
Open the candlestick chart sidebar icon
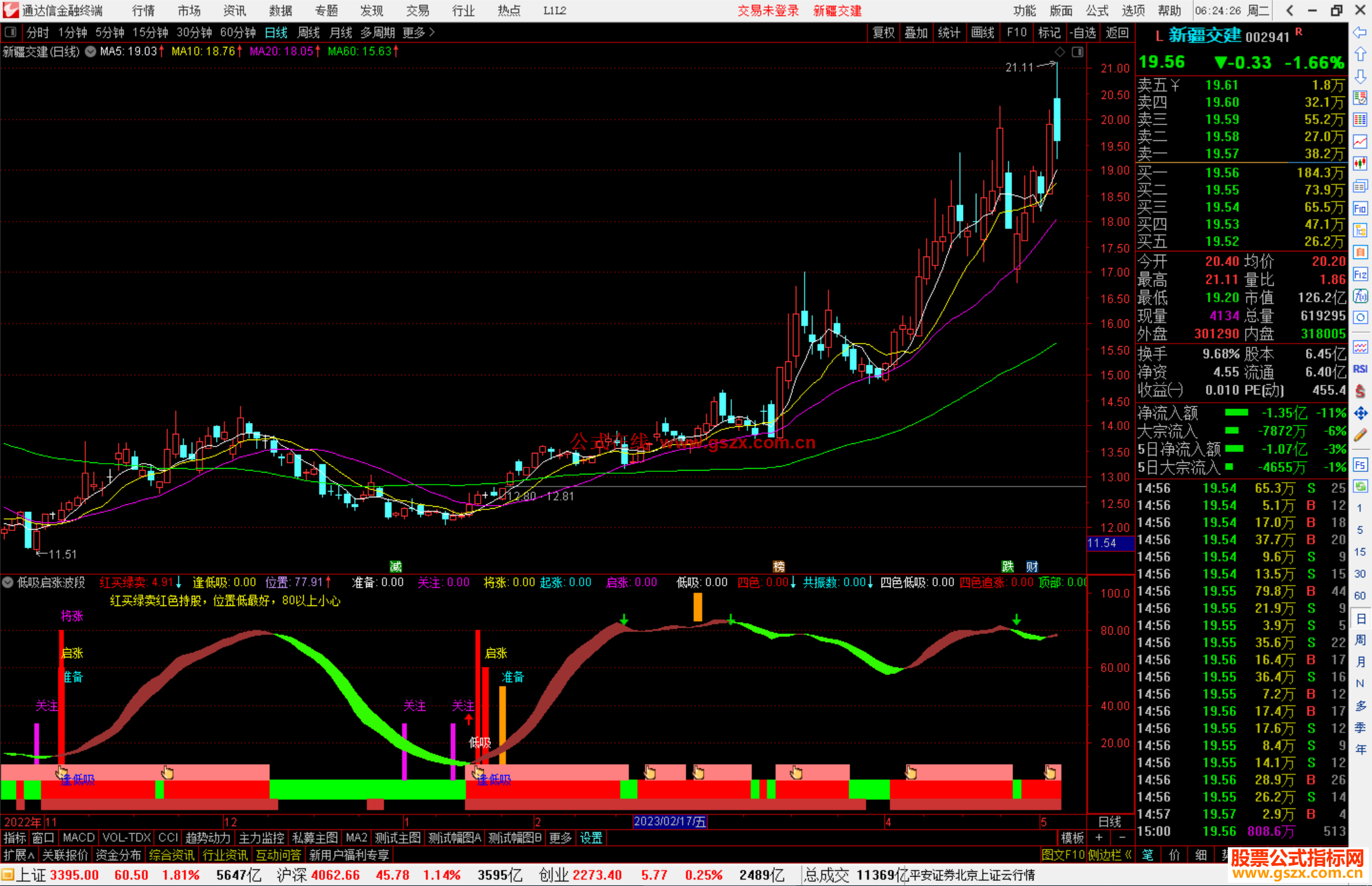point(1360,164)
